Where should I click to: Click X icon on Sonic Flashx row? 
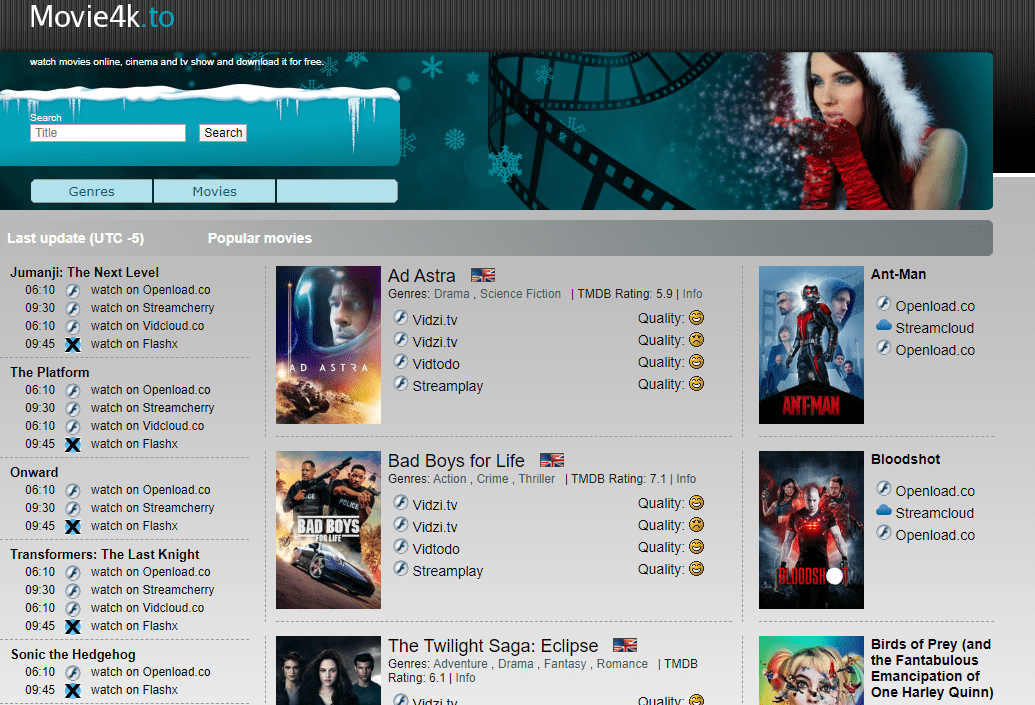point(73,690)
